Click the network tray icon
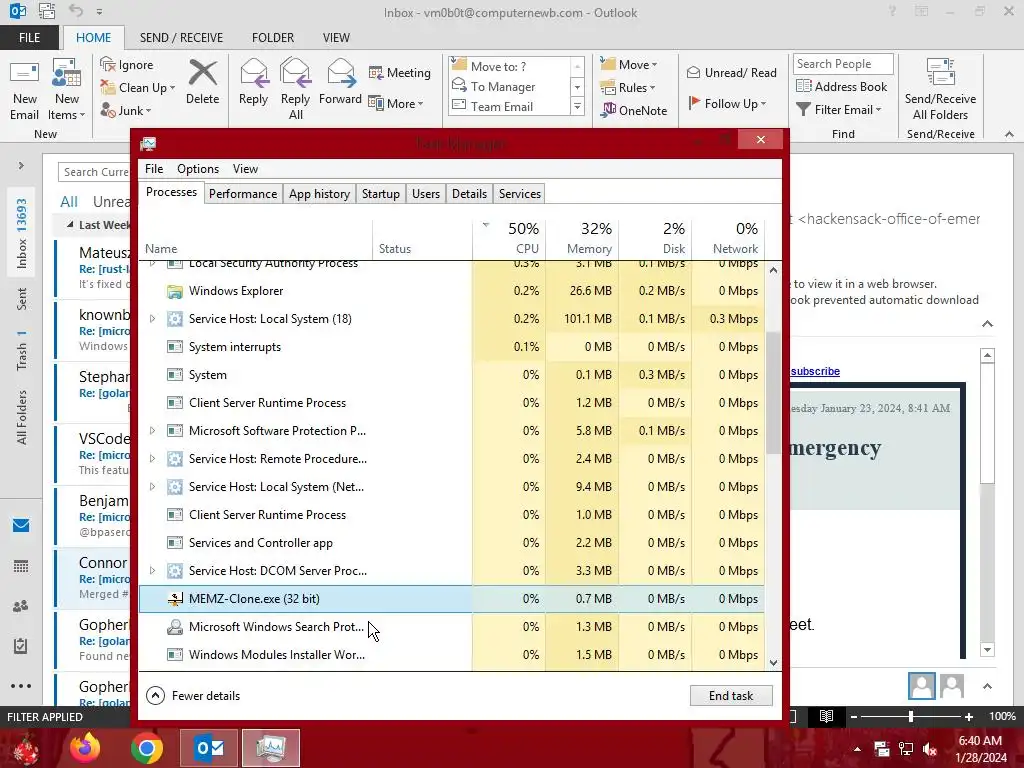The image size is (1024, 768). pos(906,748)
